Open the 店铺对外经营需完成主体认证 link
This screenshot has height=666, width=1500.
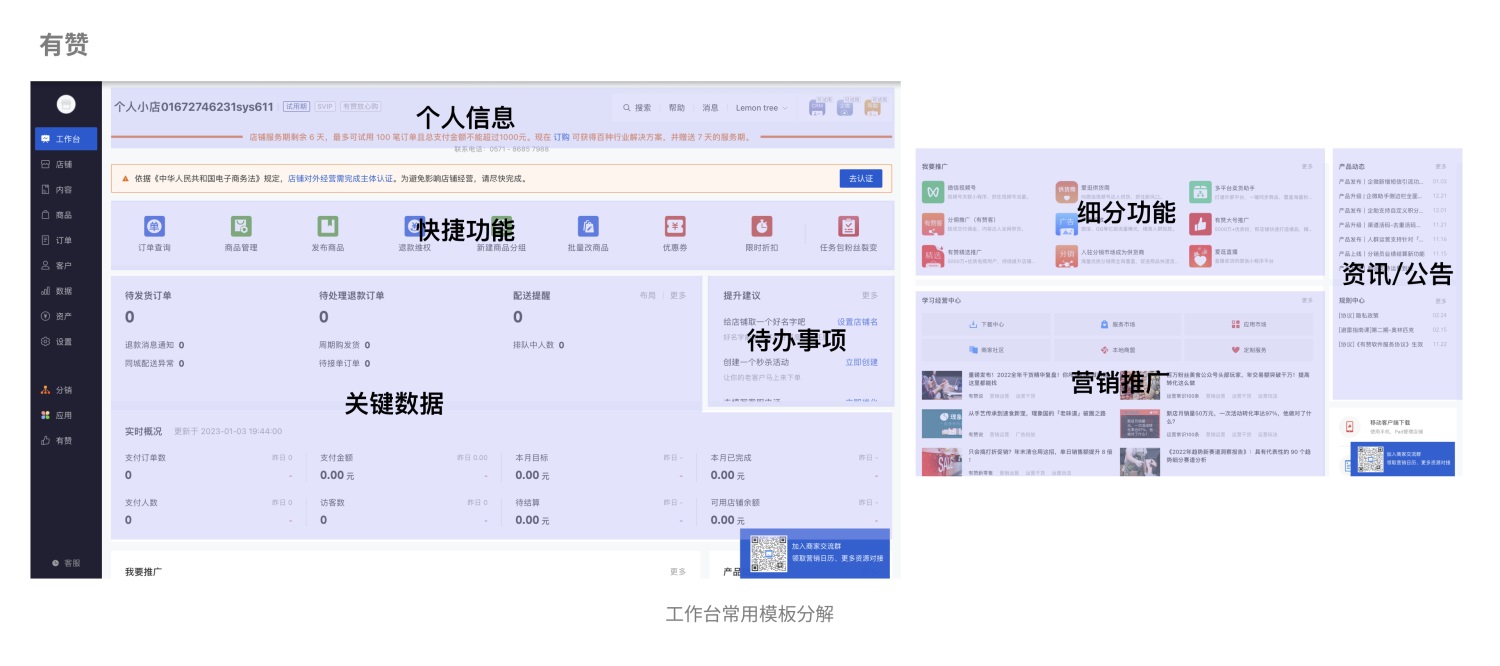(x=341, y=179)
